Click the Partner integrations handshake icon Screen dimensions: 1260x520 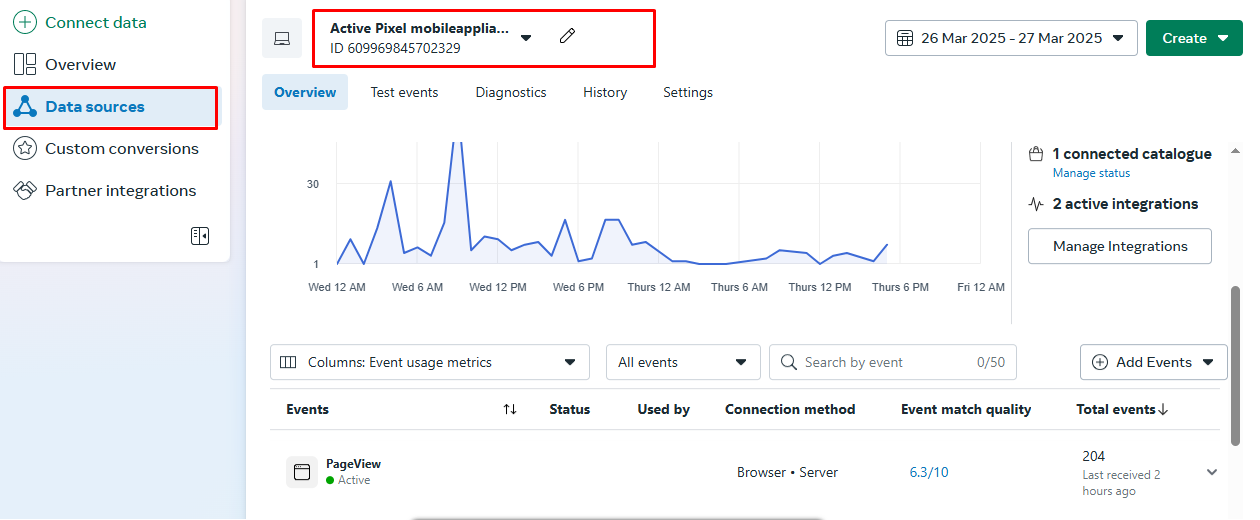tap(25, 191)
